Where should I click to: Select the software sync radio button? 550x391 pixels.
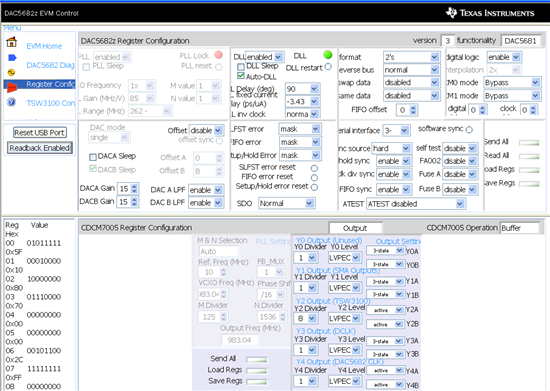(x=469, y=130)
